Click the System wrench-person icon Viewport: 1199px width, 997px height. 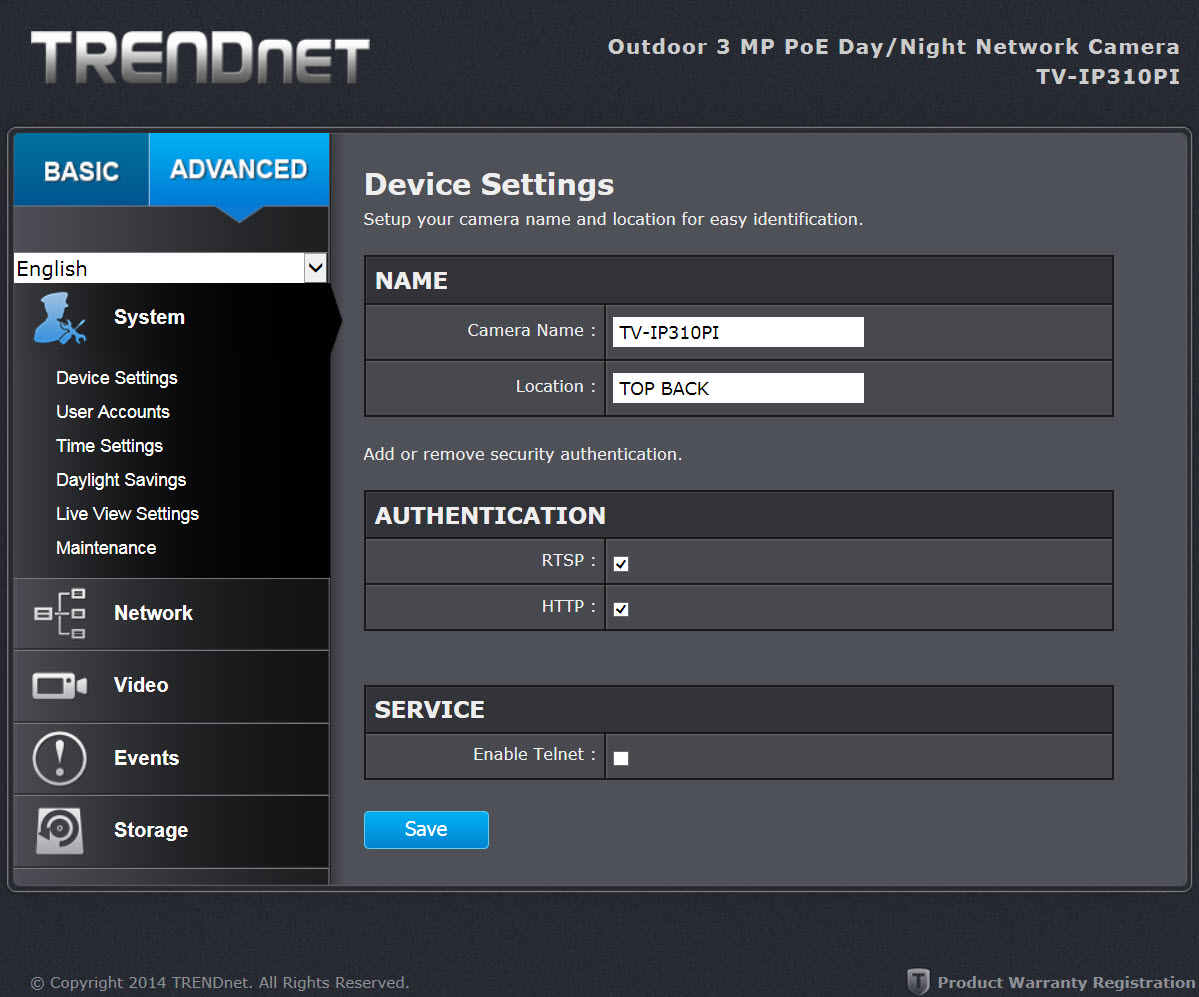pyautogui.click(x=60, y=319)
